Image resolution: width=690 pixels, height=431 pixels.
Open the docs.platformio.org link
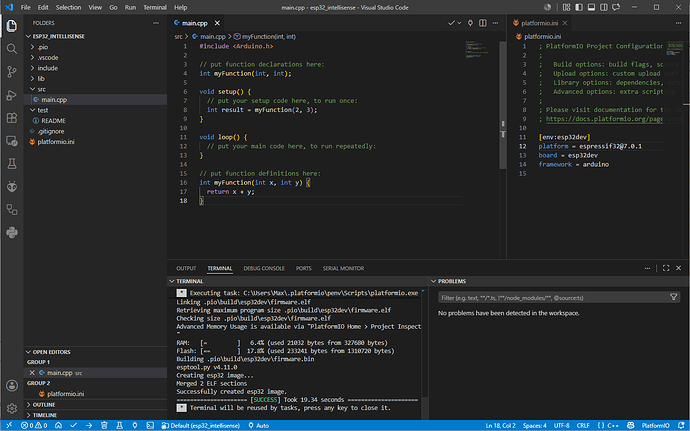tap(604, 119)
